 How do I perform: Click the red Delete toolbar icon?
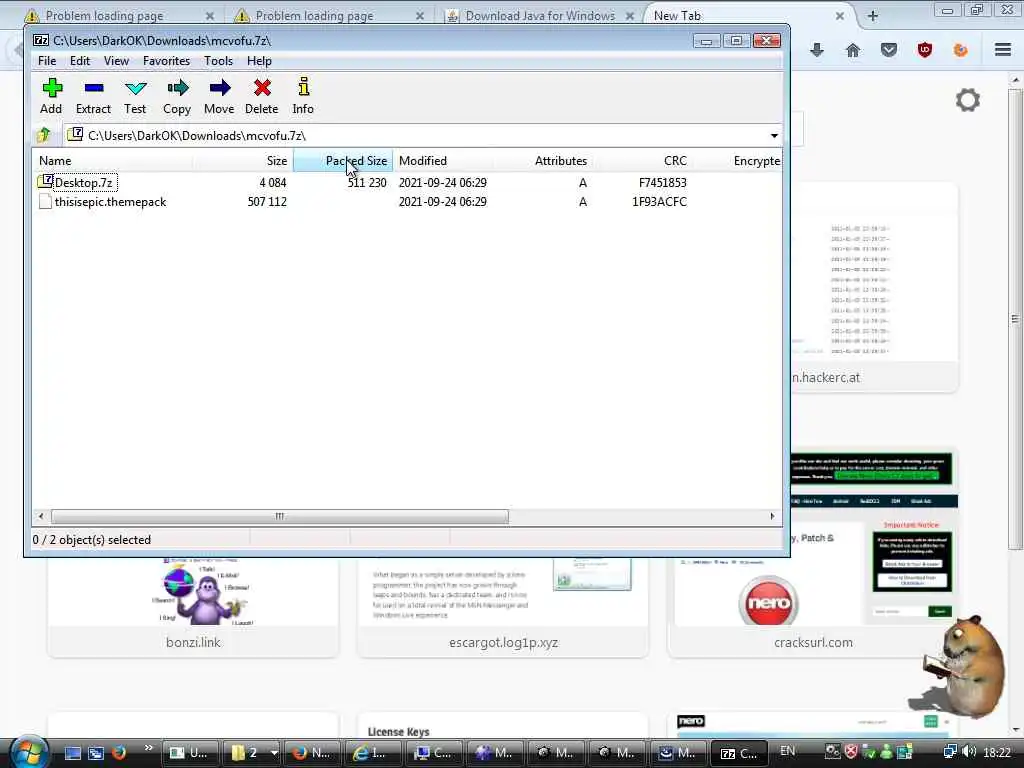coord(262,97)
